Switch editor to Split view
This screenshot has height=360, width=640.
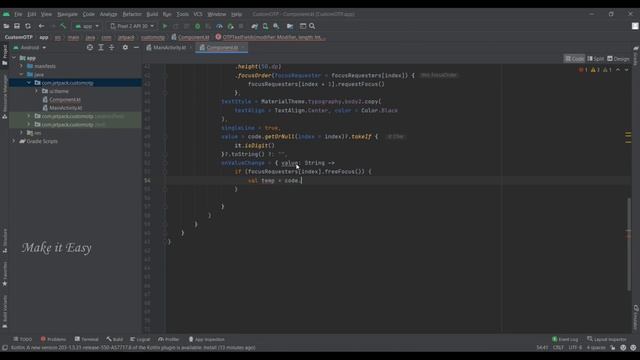coord(596,59)
